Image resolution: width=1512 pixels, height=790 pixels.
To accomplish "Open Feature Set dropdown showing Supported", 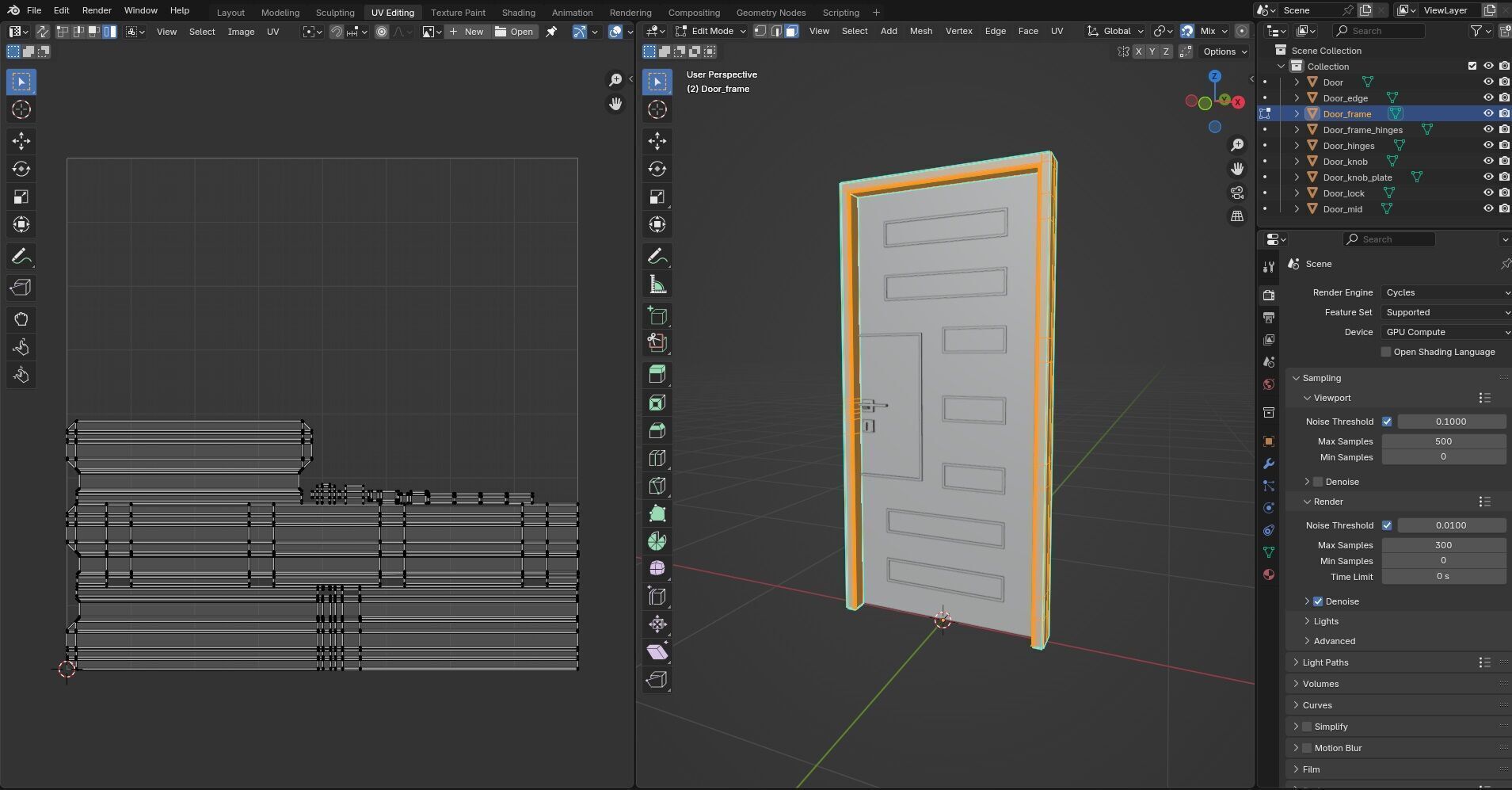I will pyautogui.click(x=1445, y=312).
